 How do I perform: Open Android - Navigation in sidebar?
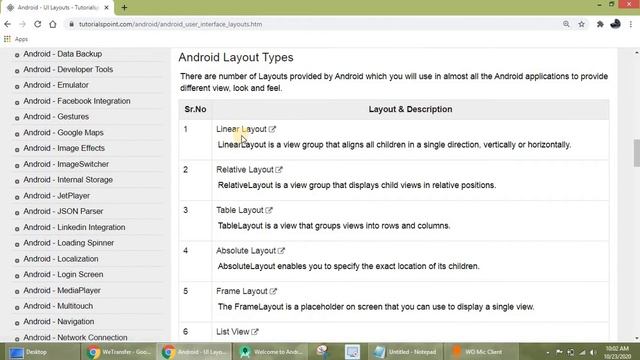click(58, 322)
